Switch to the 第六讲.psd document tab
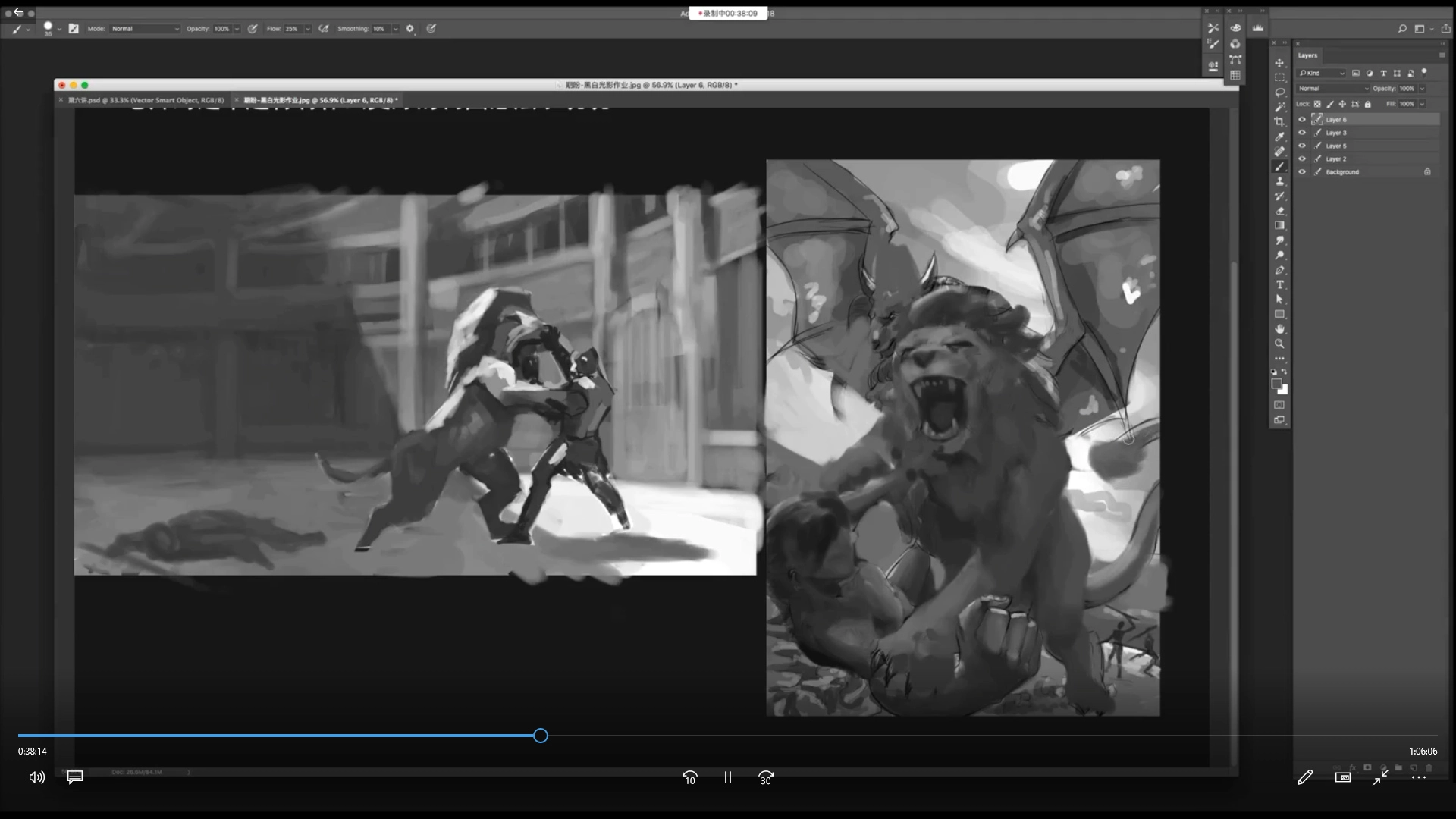This screenshot has height=819, width=1456. 146,100
